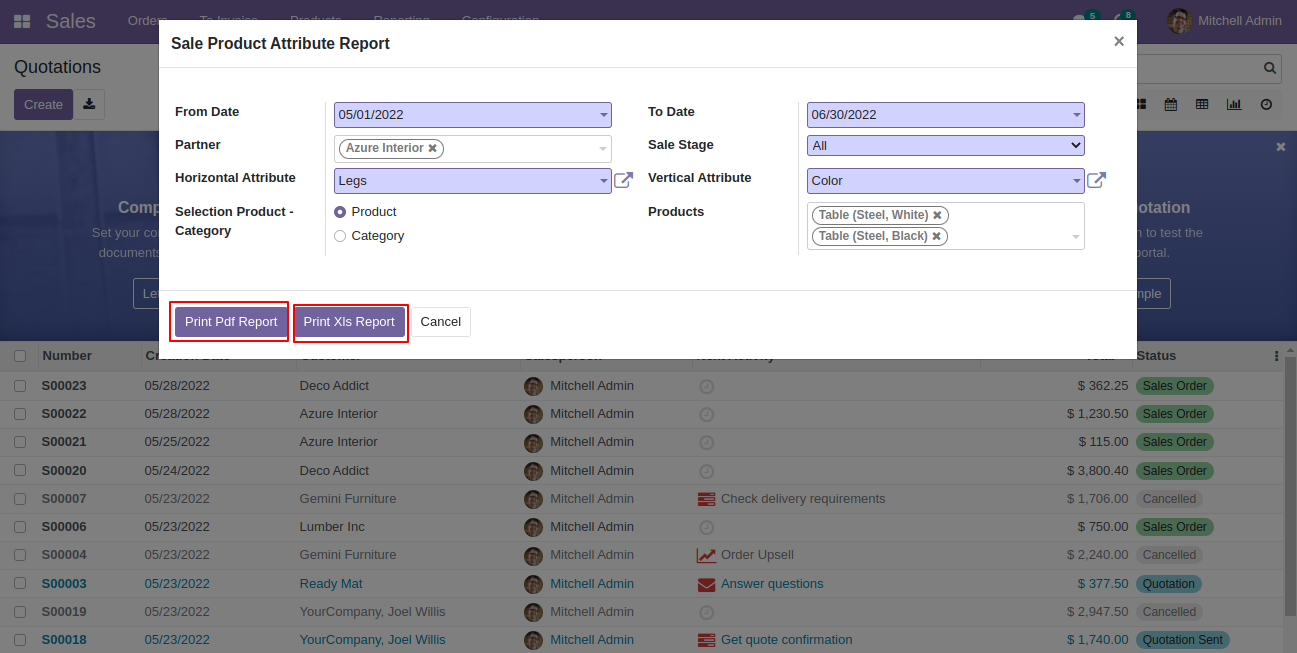Expand the Partner tags dropdown arrow
1297x653 pixels.
pyautogui.click(x=603, y=149)
